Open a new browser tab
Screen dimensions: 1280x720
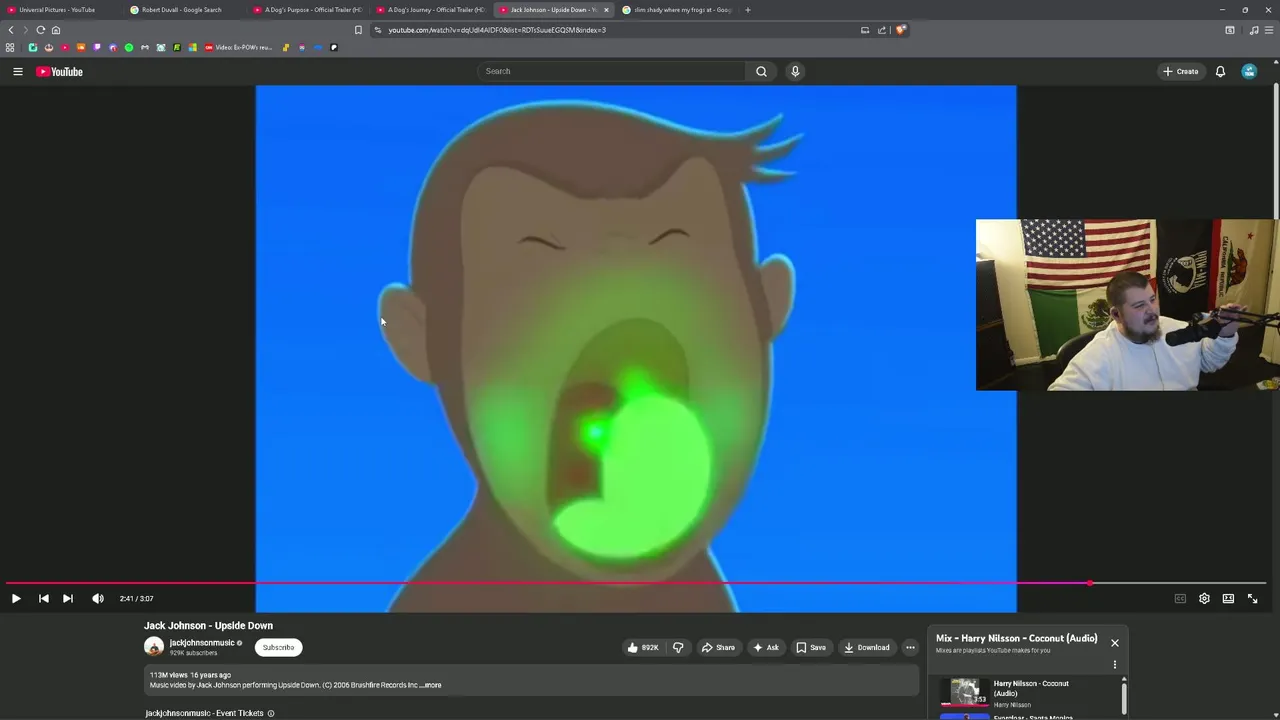748,10
